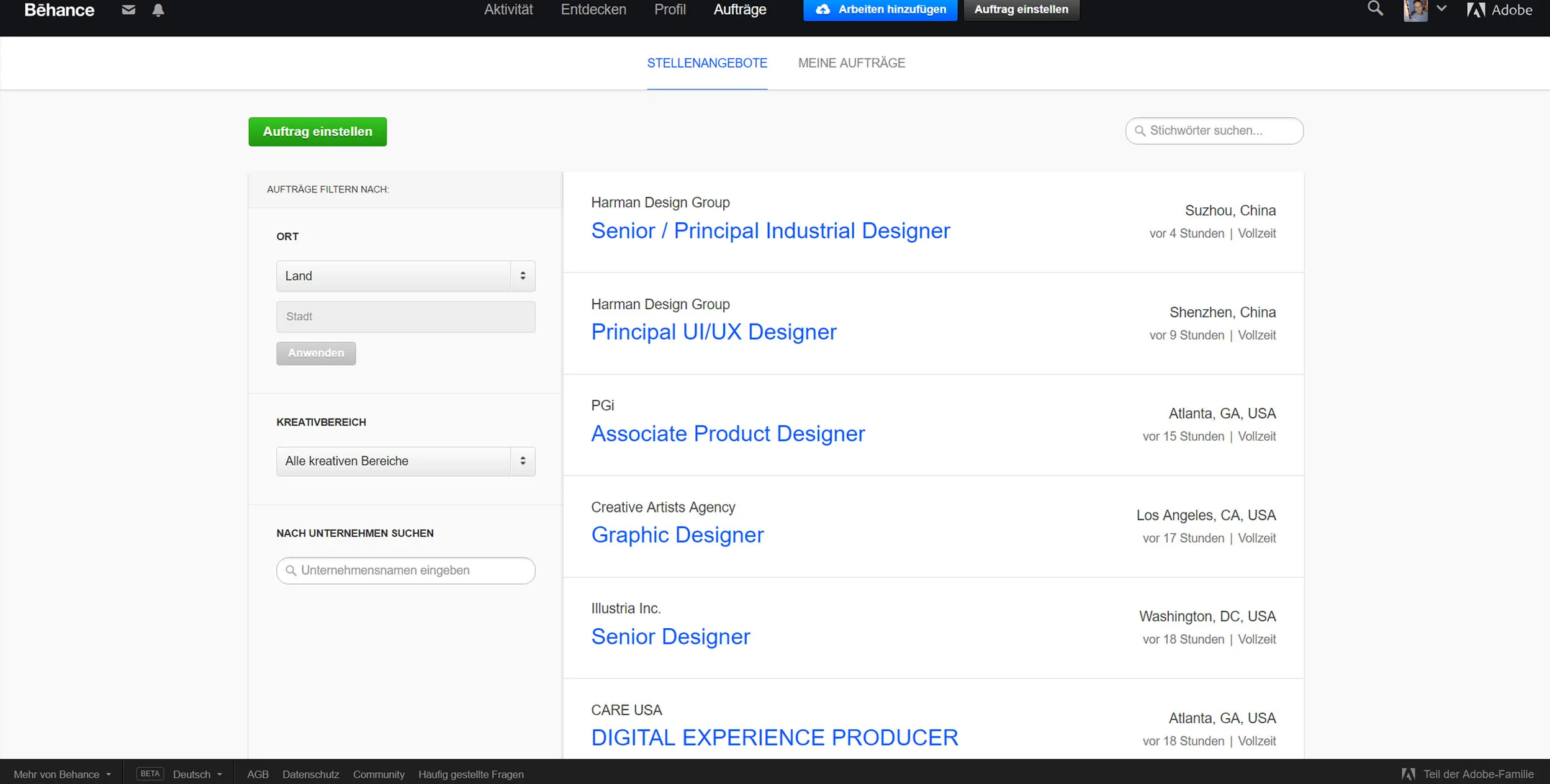Viewport: 1550px width, 784px height.
Task: Open Principal UI/UX Designer job
Action: (x=714, y=332)
